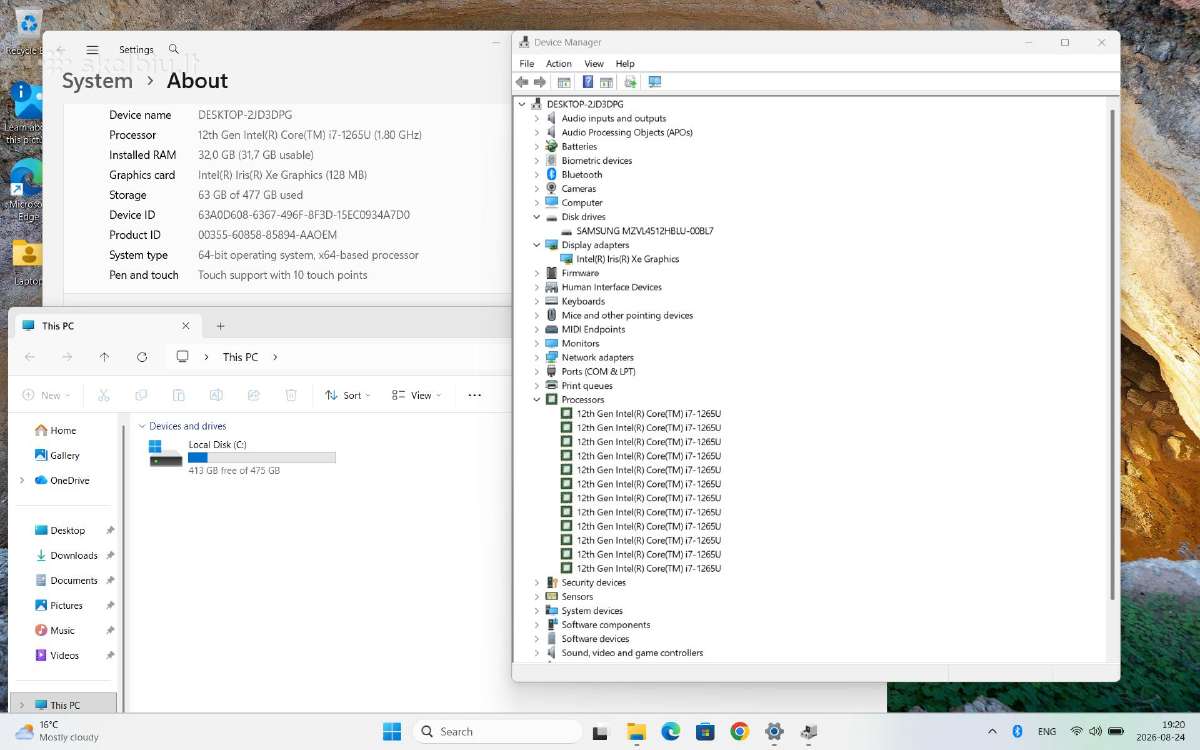Open the Sort dropdown in File Explorer

point(348,395)
